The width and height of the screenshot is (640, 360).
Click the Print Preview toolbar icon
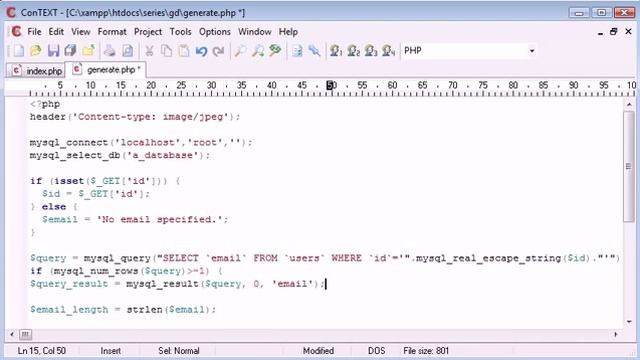tap(127, 51)
